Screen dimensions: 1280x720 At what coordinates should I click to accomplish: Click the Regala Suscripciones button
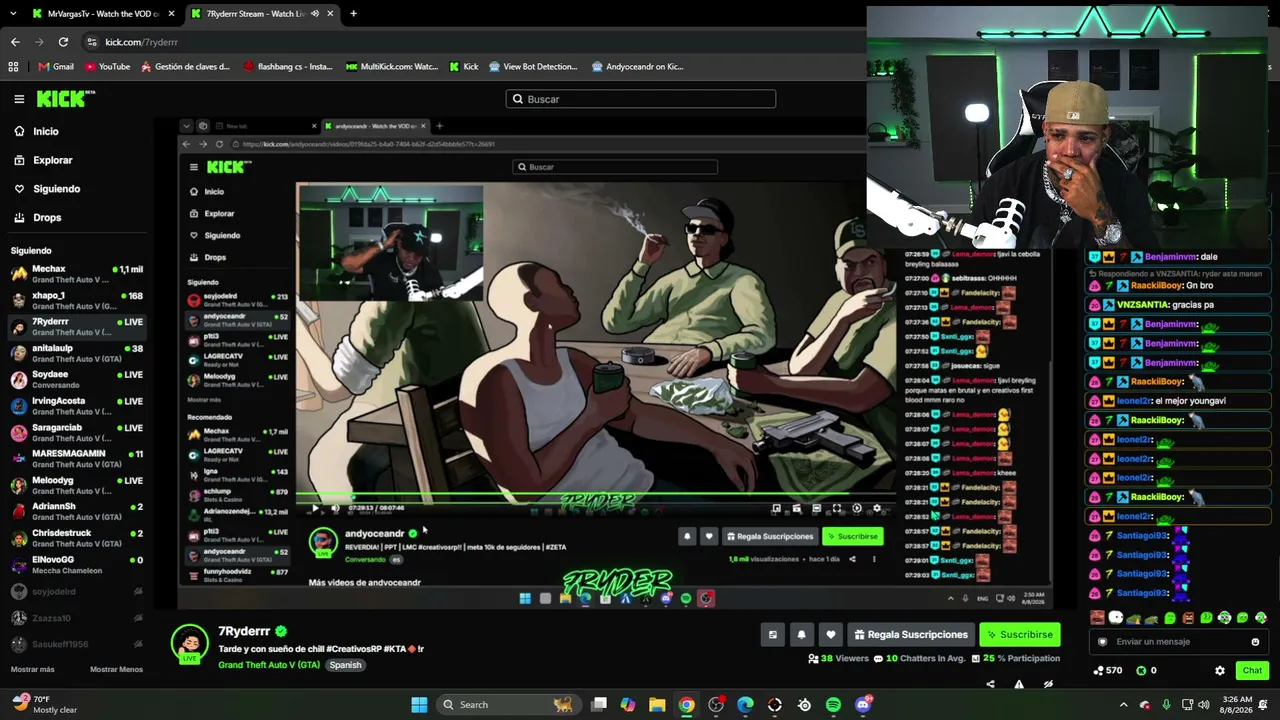coord(911,635)
